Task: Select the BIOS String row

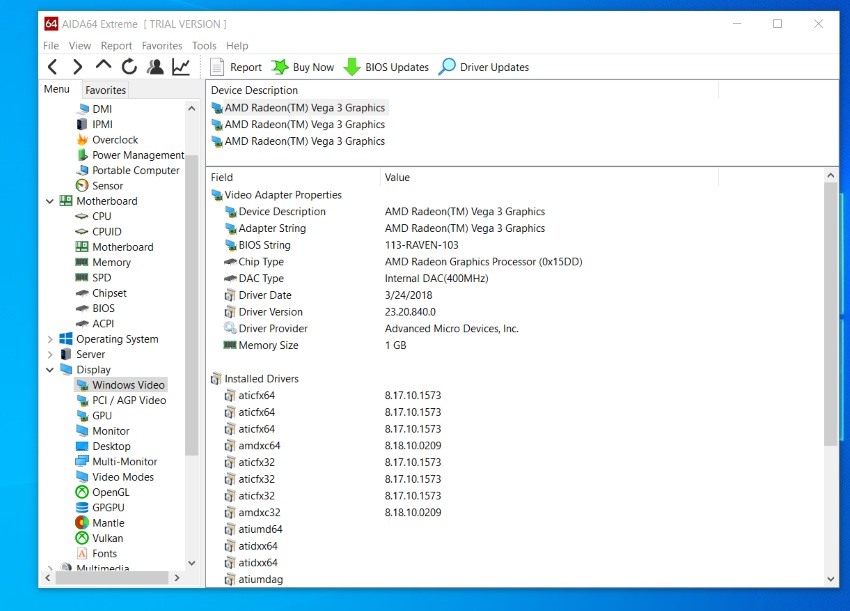Action: 515,245
